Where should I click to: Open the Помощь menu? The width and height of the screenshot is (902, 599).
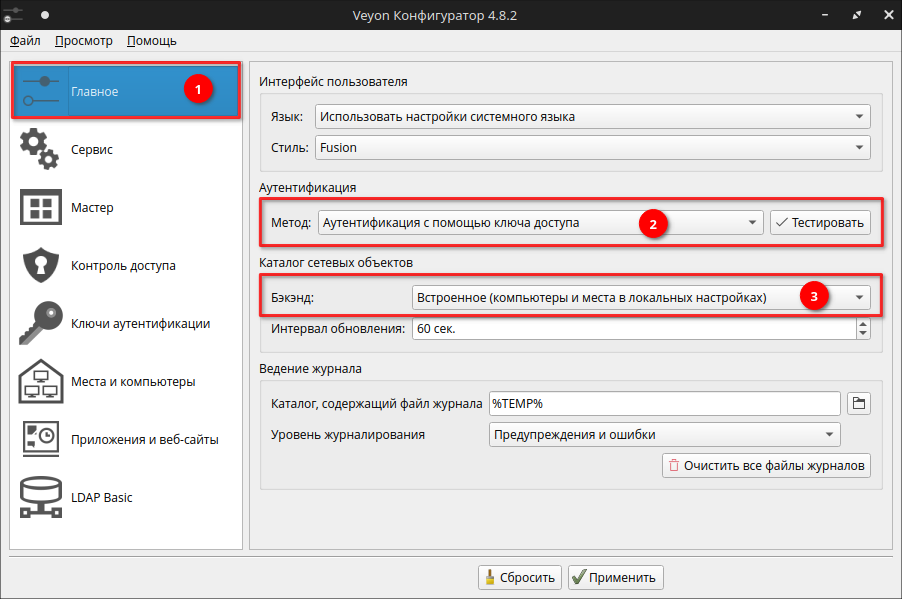point(152,41)
